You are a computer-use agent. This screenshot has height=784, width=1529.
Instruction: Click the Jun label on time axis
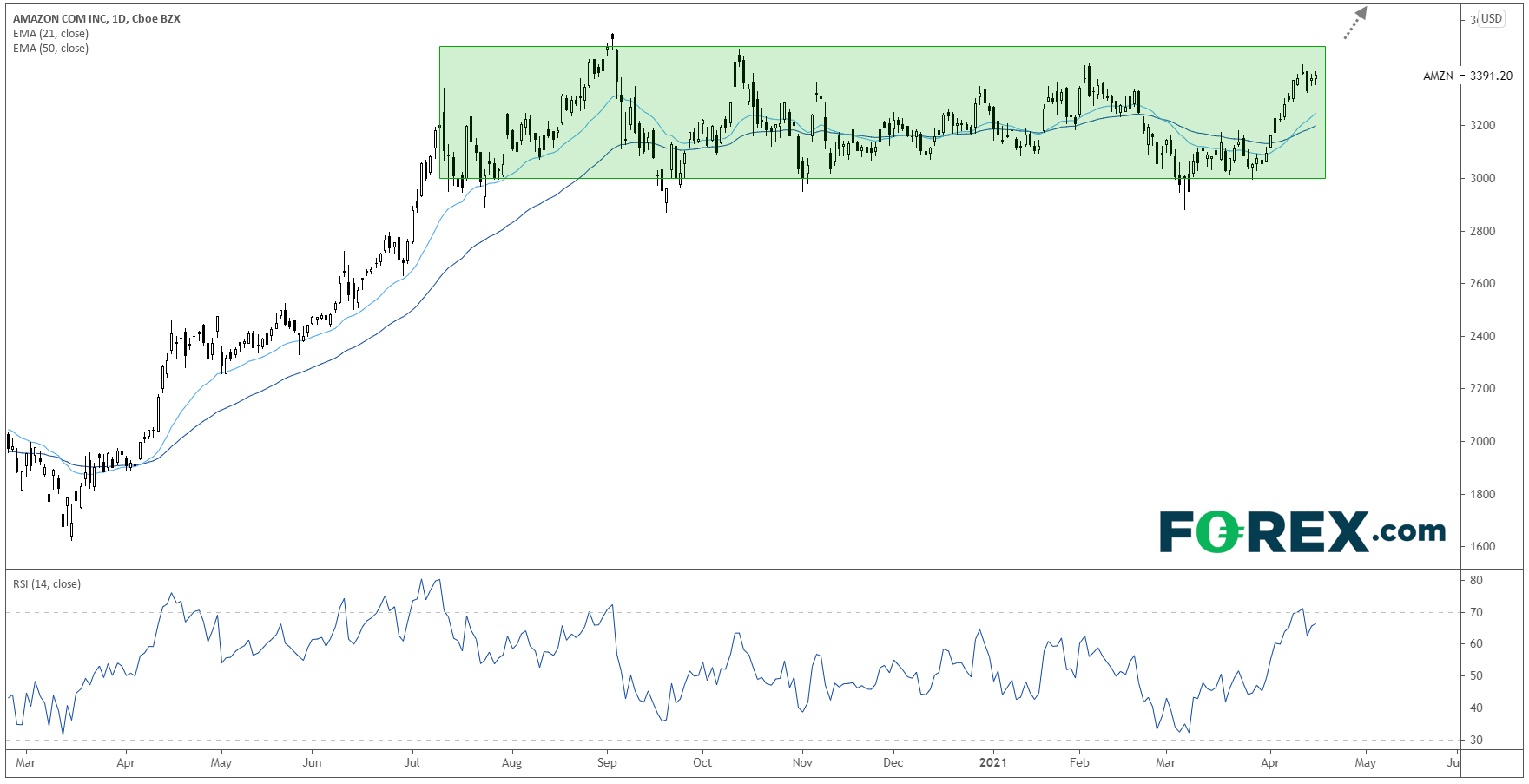click(x=312, y=762)
